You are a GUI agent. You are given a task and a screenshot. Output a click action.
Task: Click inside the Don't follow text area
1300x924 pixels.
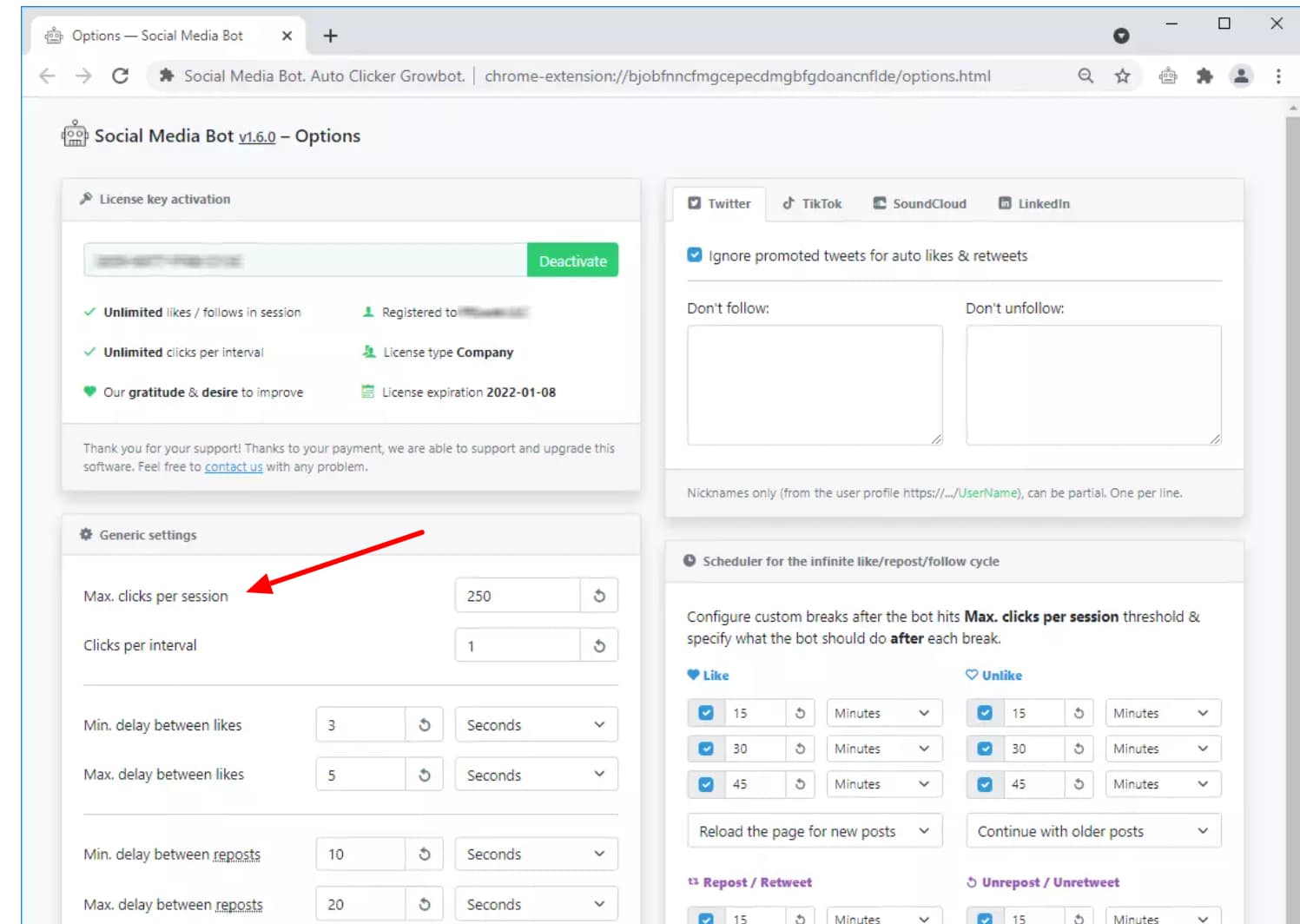(x=814, y=385)
